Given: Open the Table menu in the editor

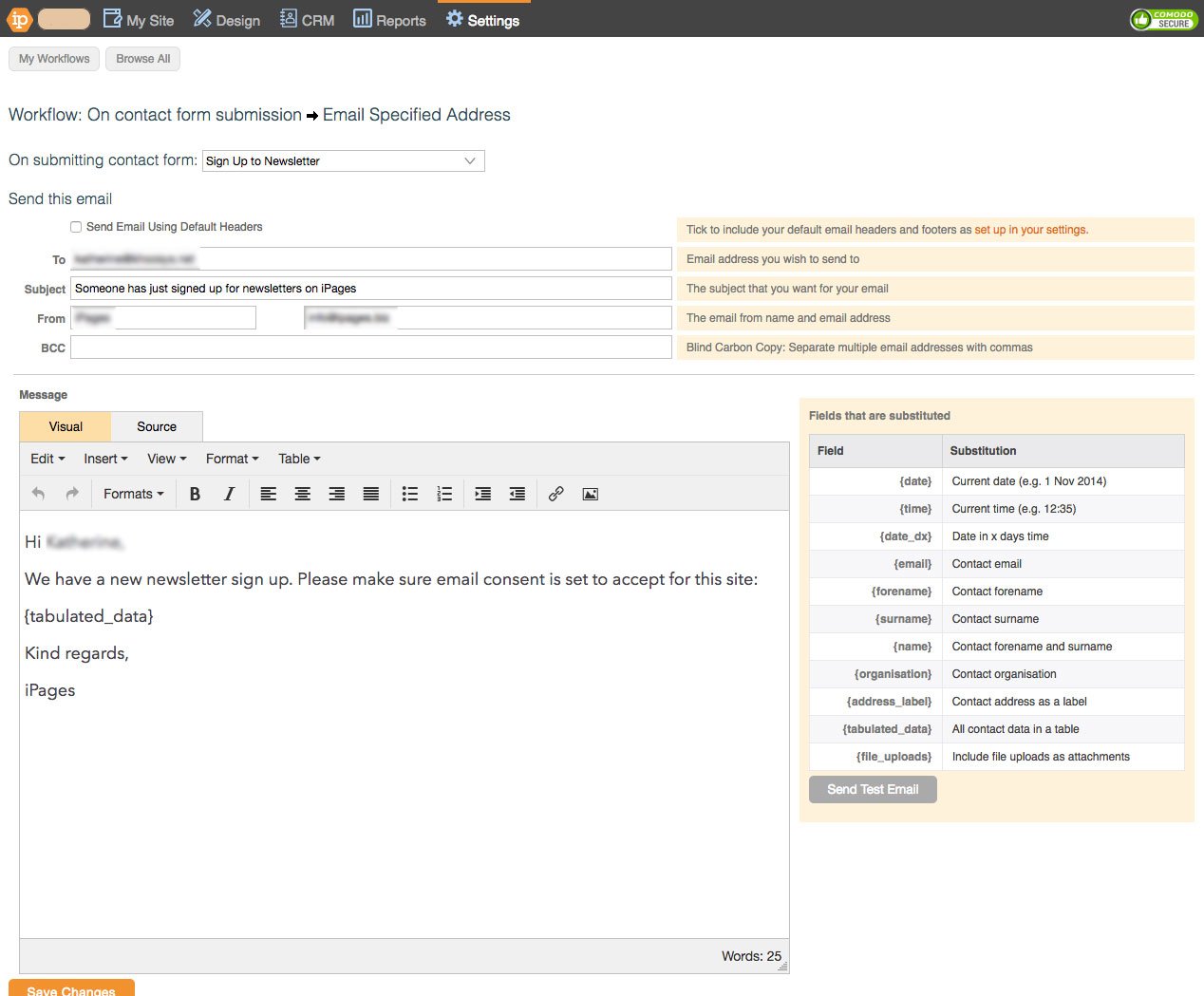Looking at the screenshot, I should [299, 459].
